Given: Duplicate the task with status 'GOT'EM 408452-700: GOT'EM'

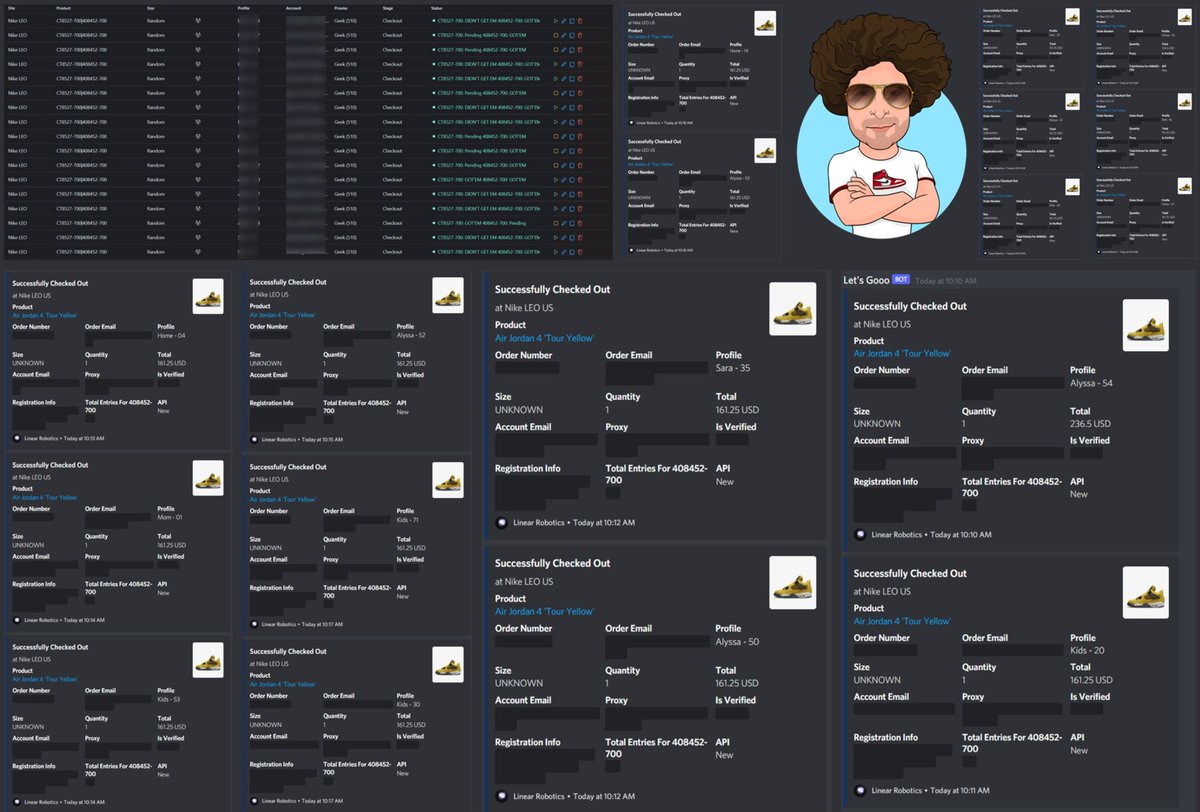Looking at the screenshot, I should coord(572,180).
